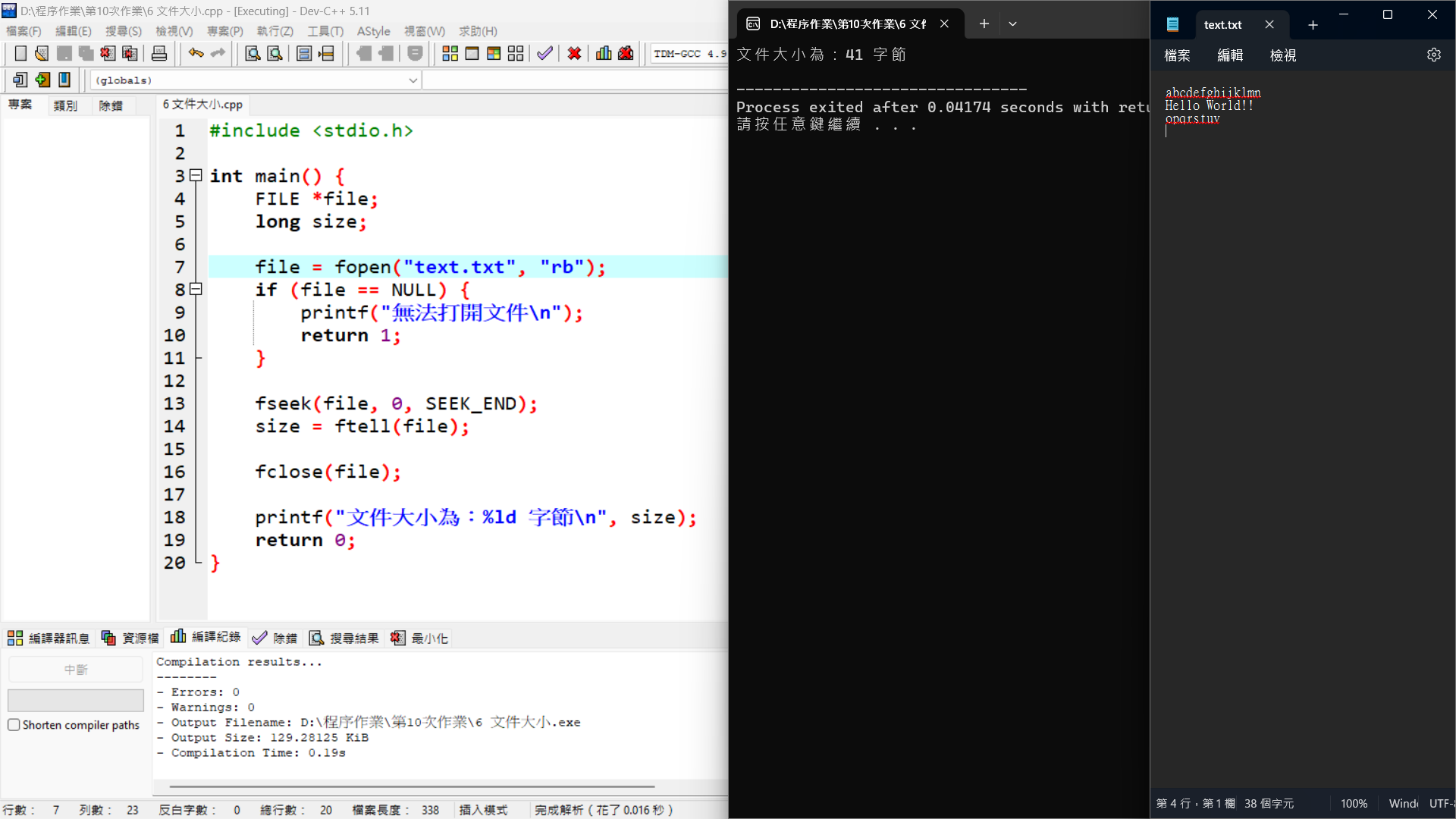
Task: Click the Syntax check checkmark icon
Action: pos(544,54)
